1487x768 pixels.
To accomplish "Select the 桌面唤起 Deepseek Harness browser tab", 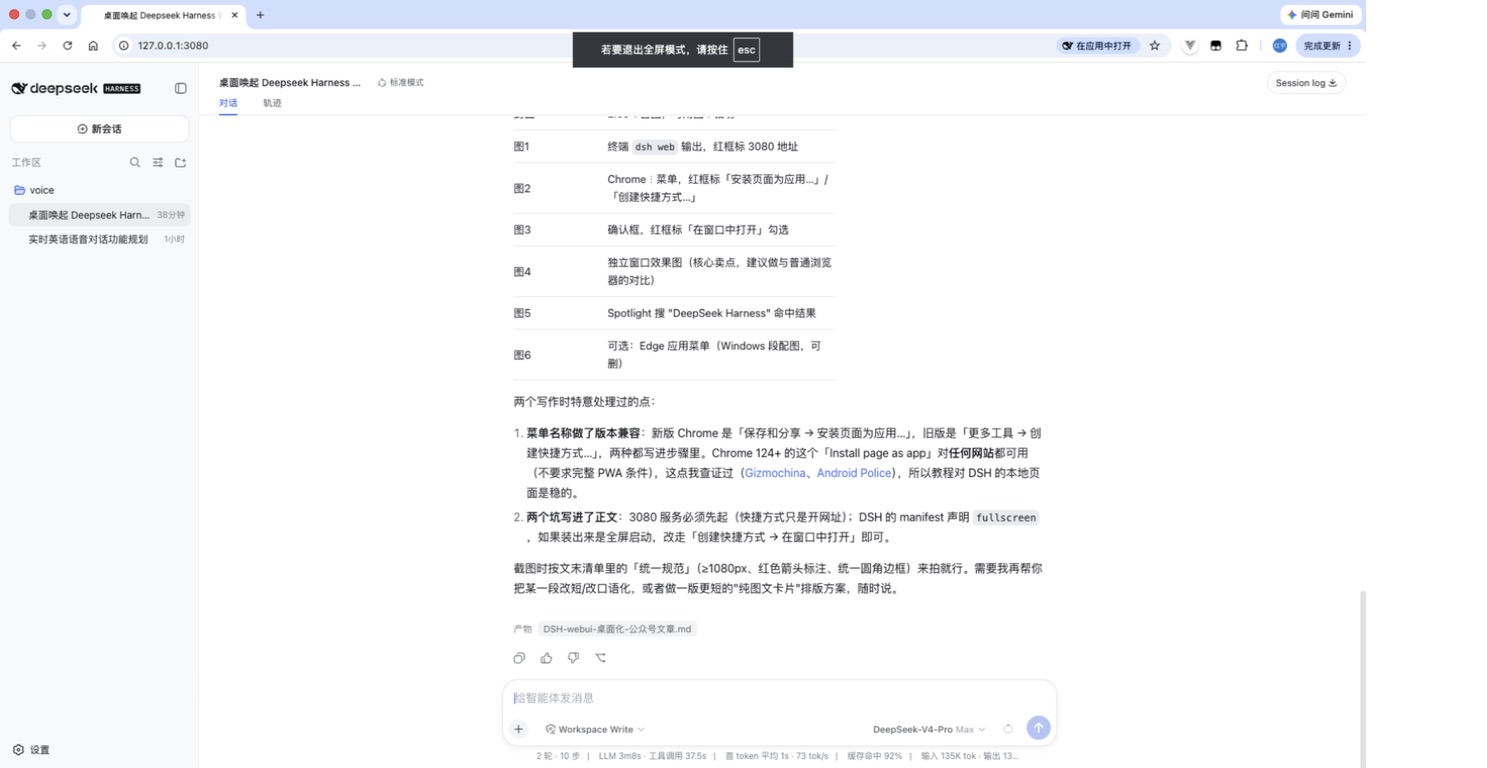I will pyautogui.click(x=163, y=15).
